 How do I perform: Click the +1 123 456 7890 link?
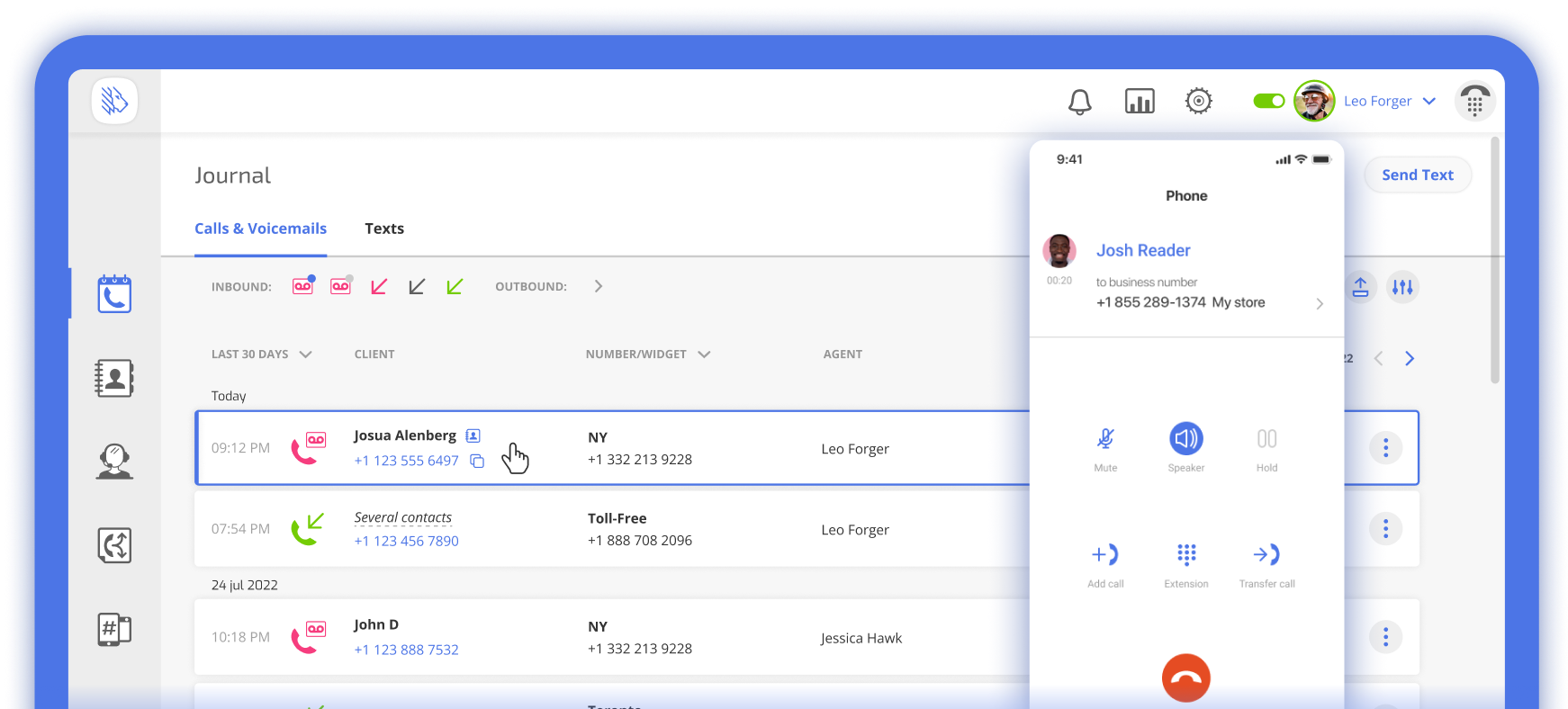click(x=406, y=541)
